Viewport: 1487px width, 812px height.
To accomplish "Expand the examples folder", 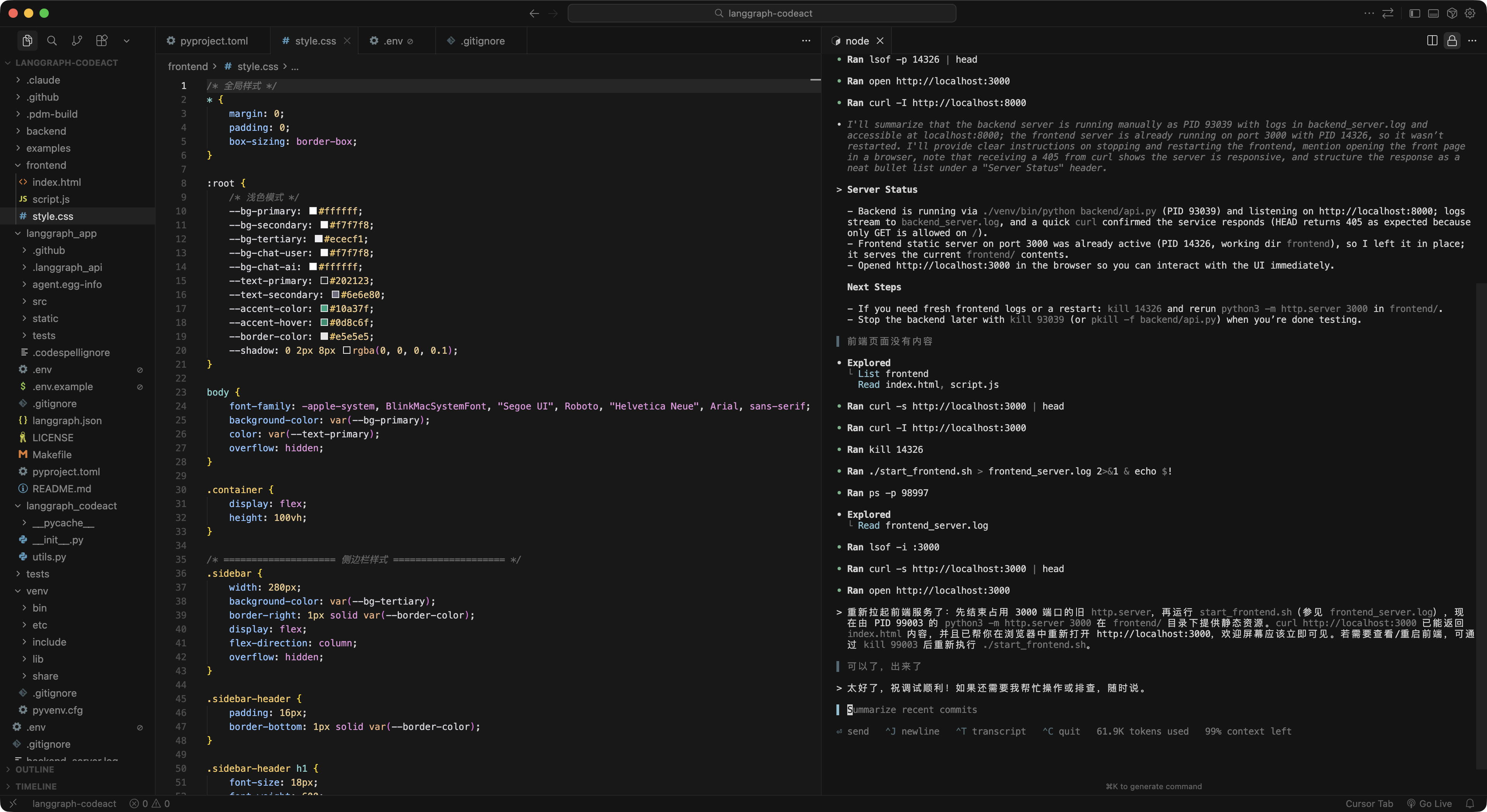I will coord(48,148).
